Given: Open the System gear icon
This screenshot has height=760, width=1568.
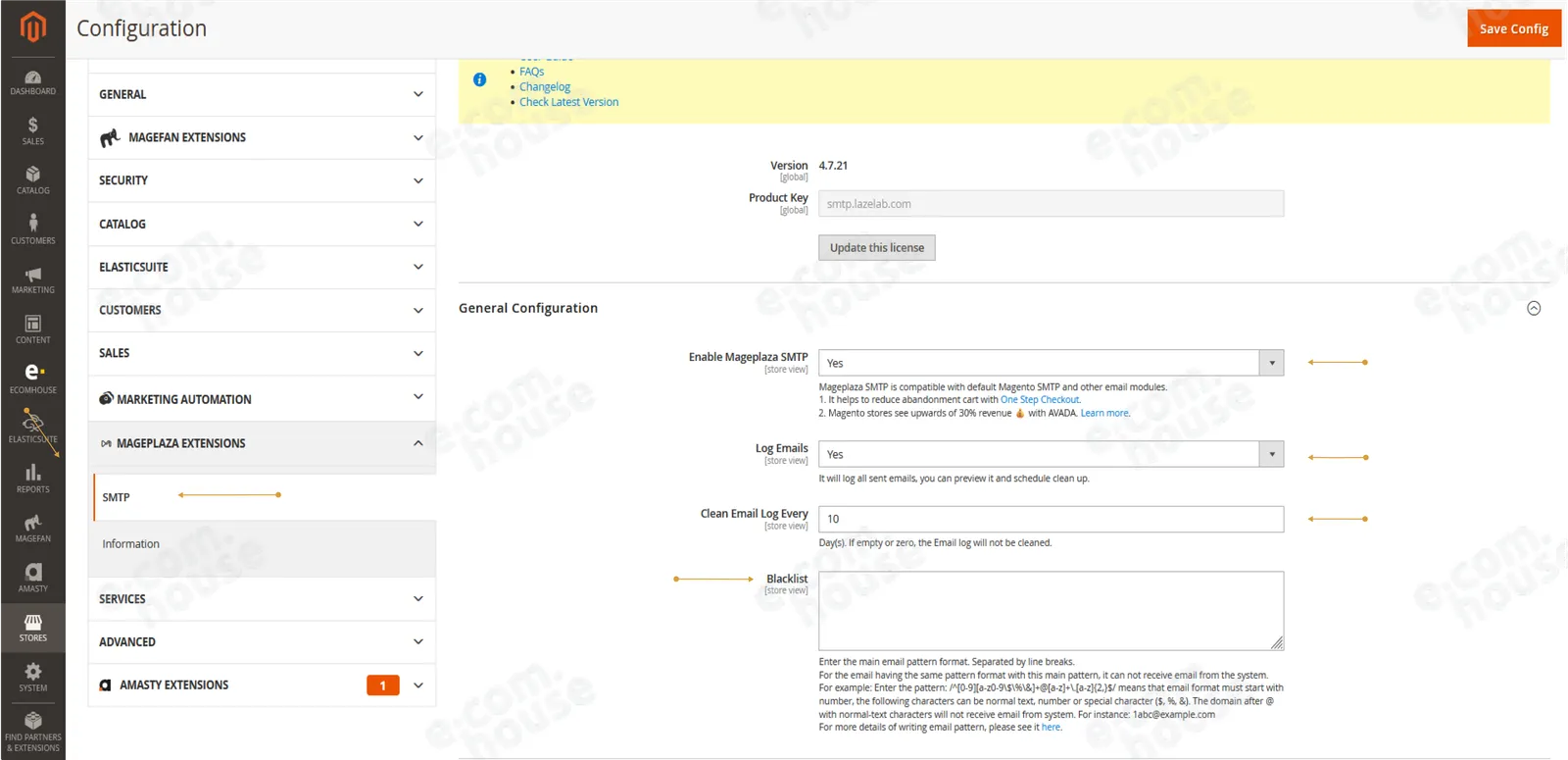Looking at the screenshot, I should tap(32, 678).
